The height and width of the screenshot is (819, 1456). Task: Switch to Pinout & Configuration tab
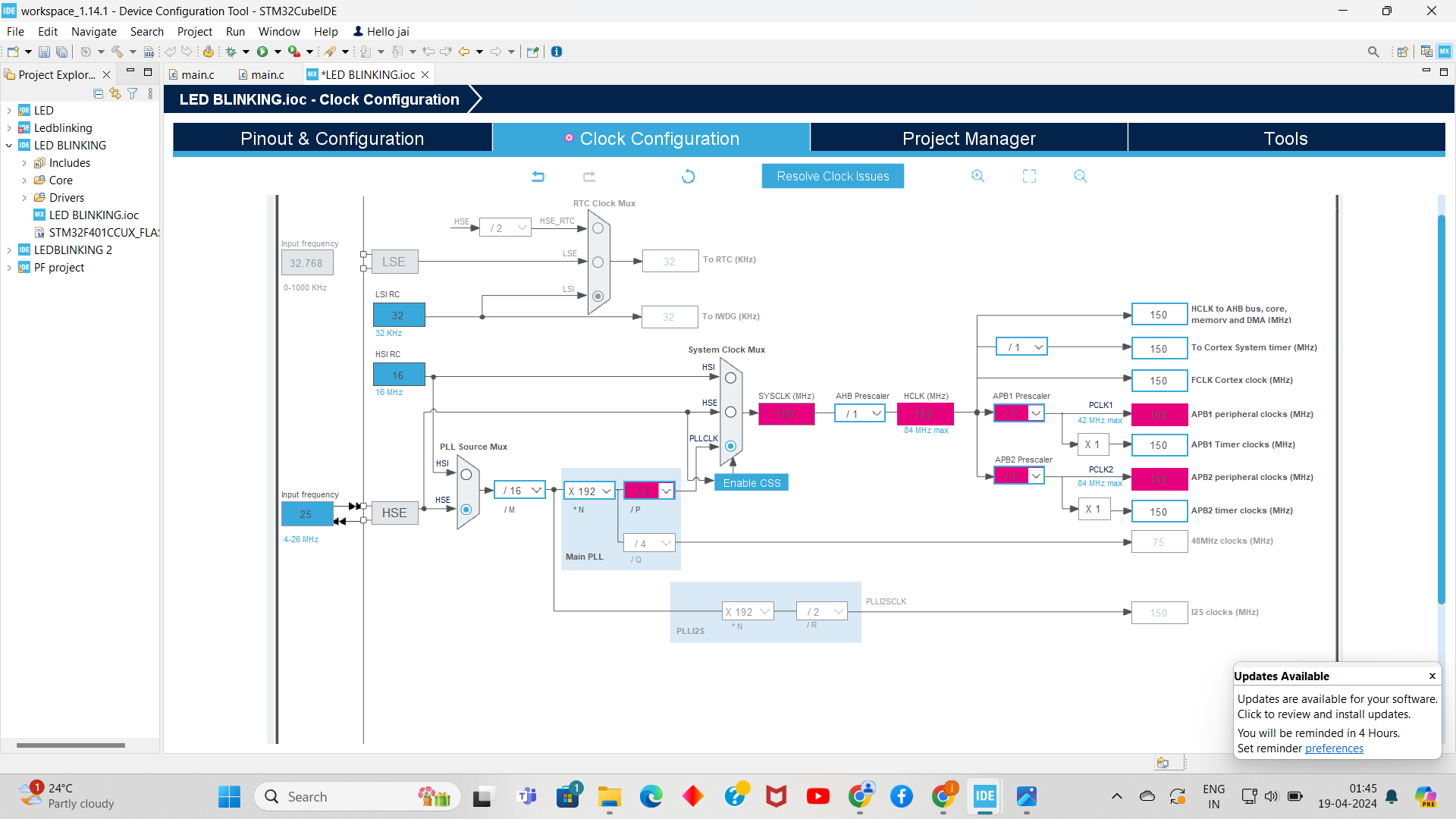pyautogui.click(x=331, y=138)
